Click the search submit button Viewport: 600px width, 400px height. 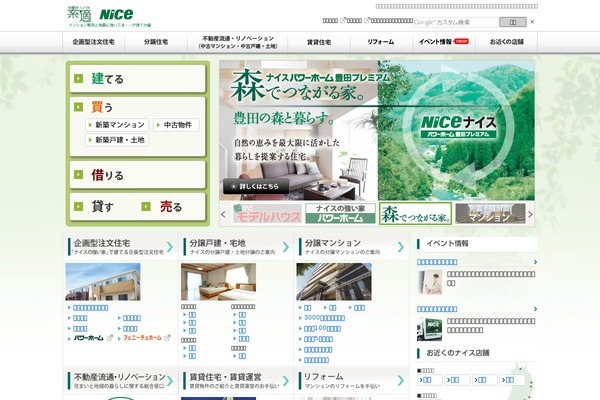click(513, 22)
